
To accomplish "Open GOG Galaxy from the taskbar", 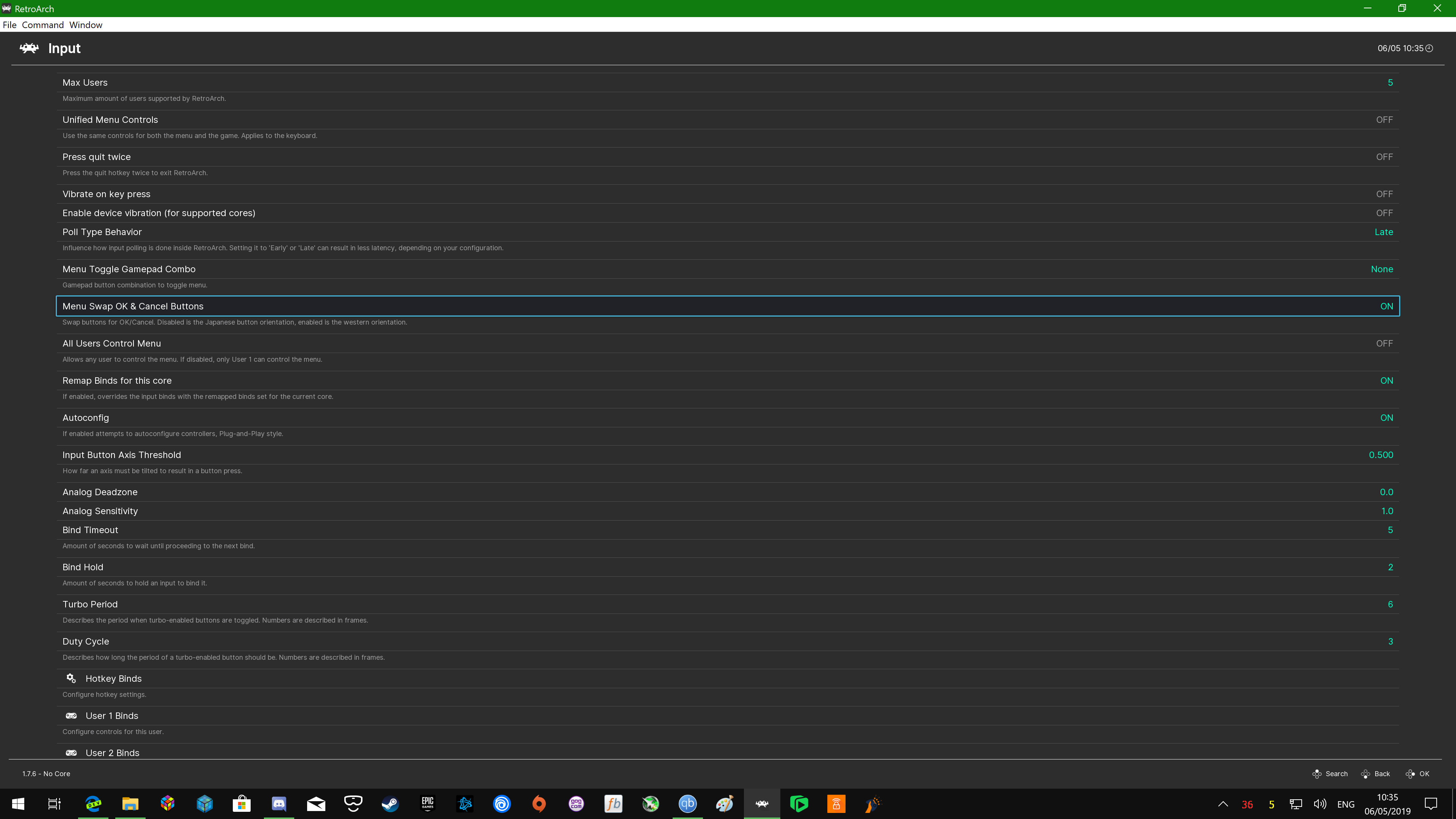I will click(576, 804).
